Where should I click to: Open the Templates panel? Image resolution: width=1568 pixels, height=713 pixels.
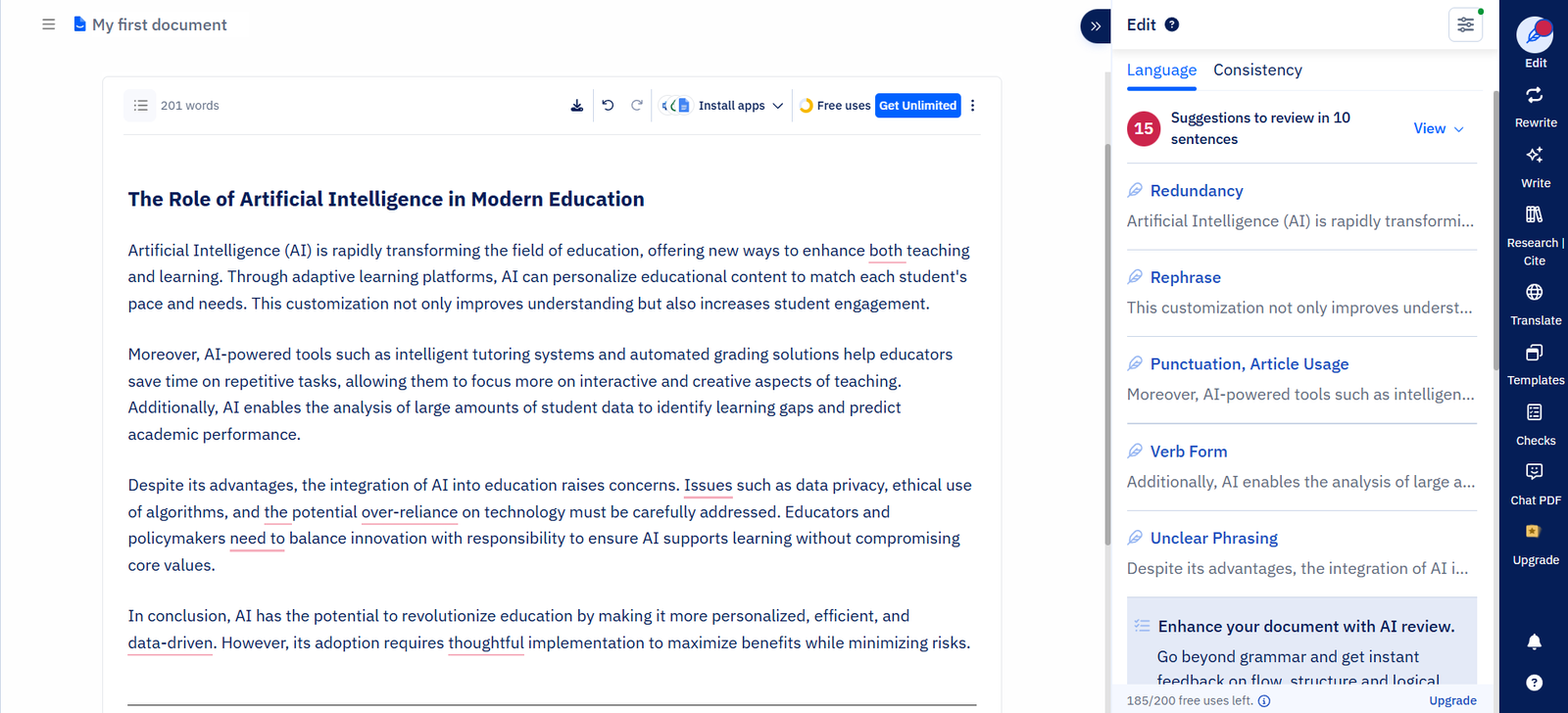(x=1535, y=362)
